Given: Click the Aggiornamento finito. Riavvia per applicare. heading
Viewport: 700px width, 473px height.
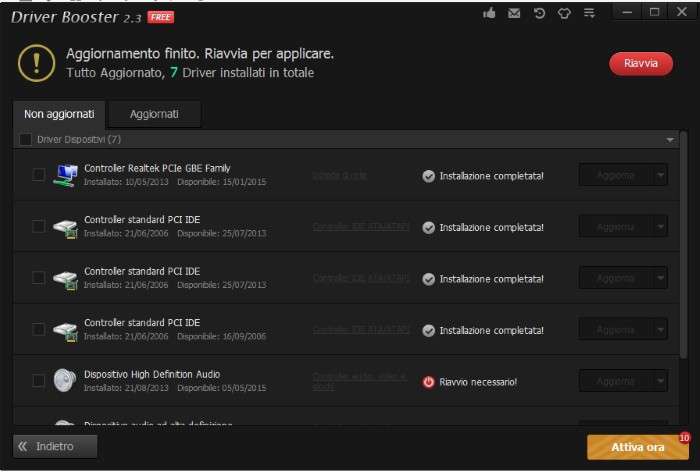Looking at the screenshot, I should (x=200, y=54).
